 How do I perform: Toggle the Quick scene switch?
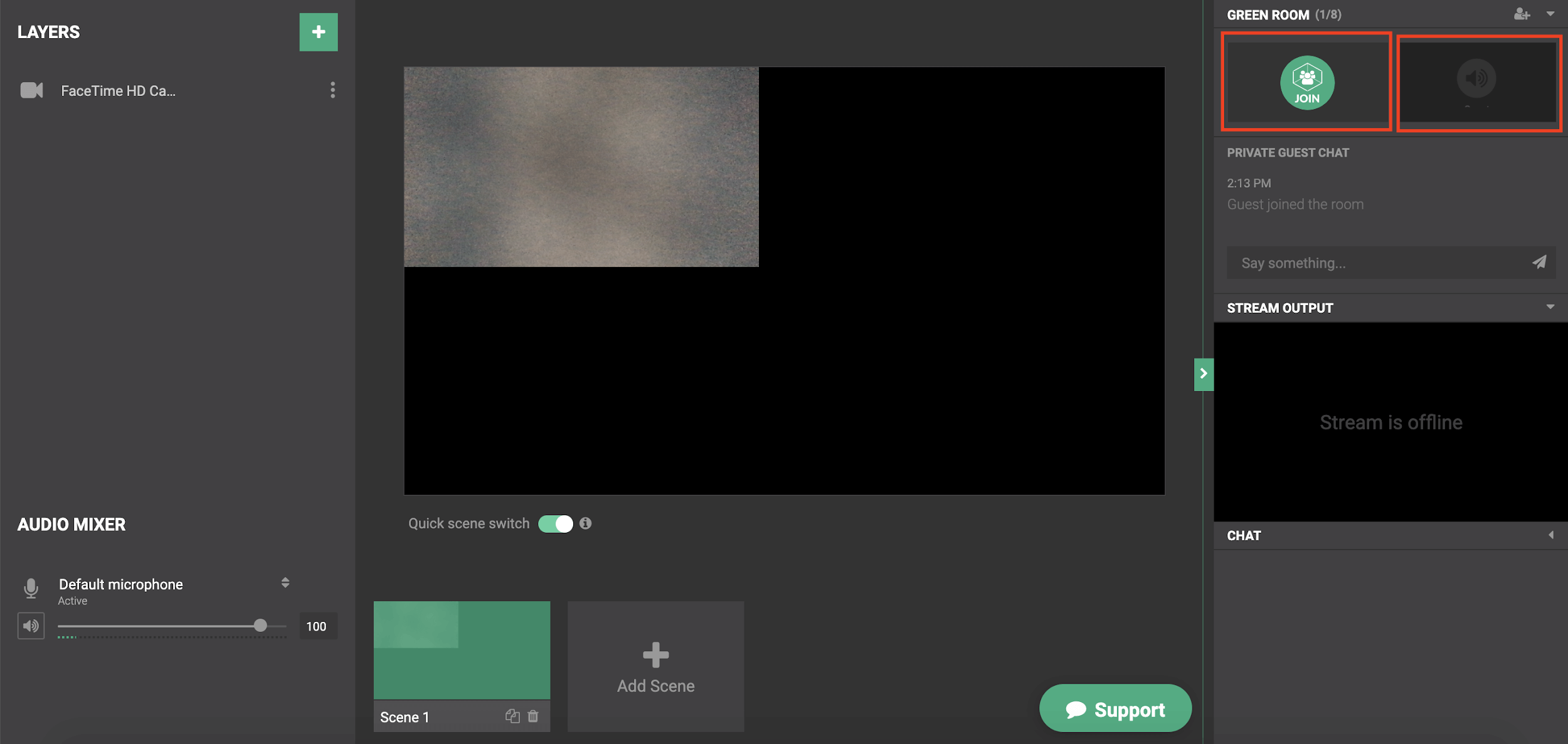click(556, 523)
